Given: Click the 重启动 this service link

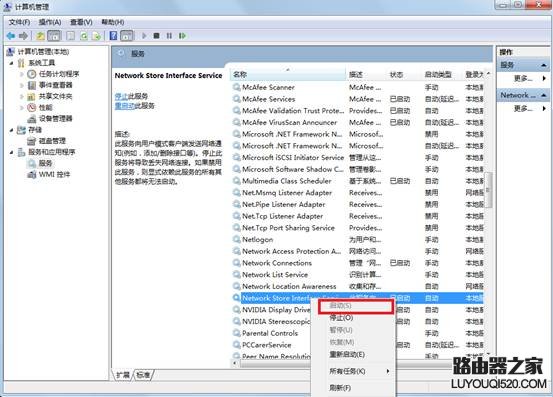Looking at the screenshot, I should coord(124,106).
